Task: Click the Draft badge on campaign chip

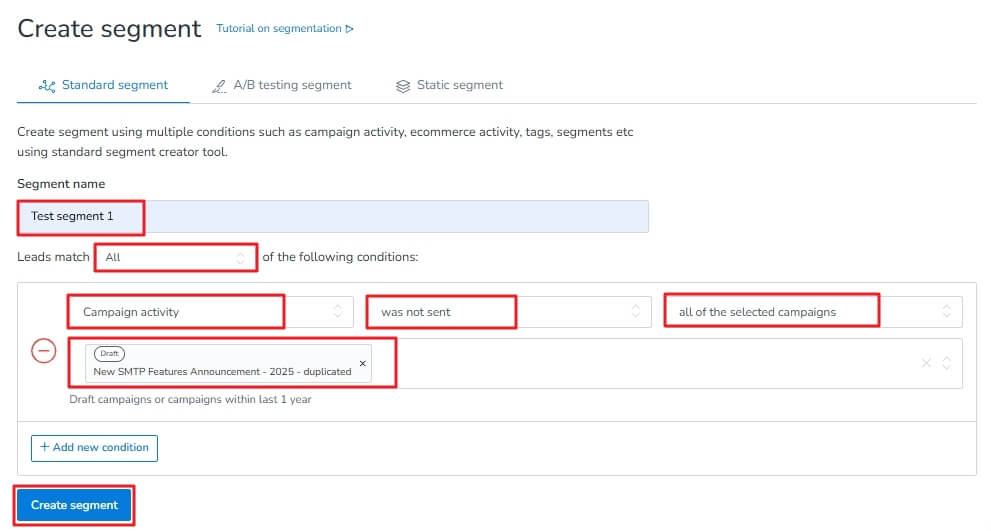Action: pos(110,354)
